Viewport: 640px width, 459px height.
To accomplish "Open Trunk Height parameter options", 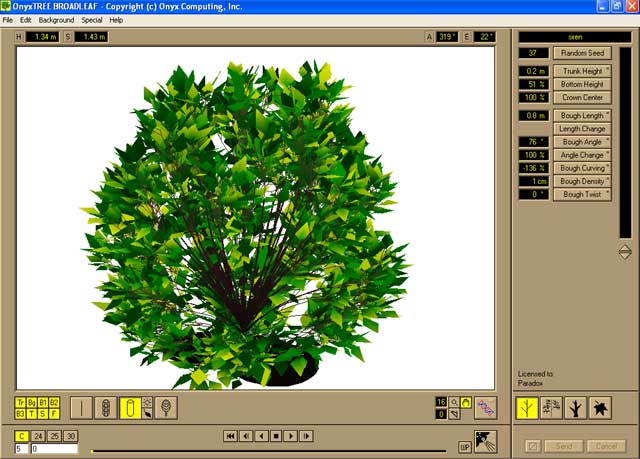I will pyautogui.click(x=582, y=71).
